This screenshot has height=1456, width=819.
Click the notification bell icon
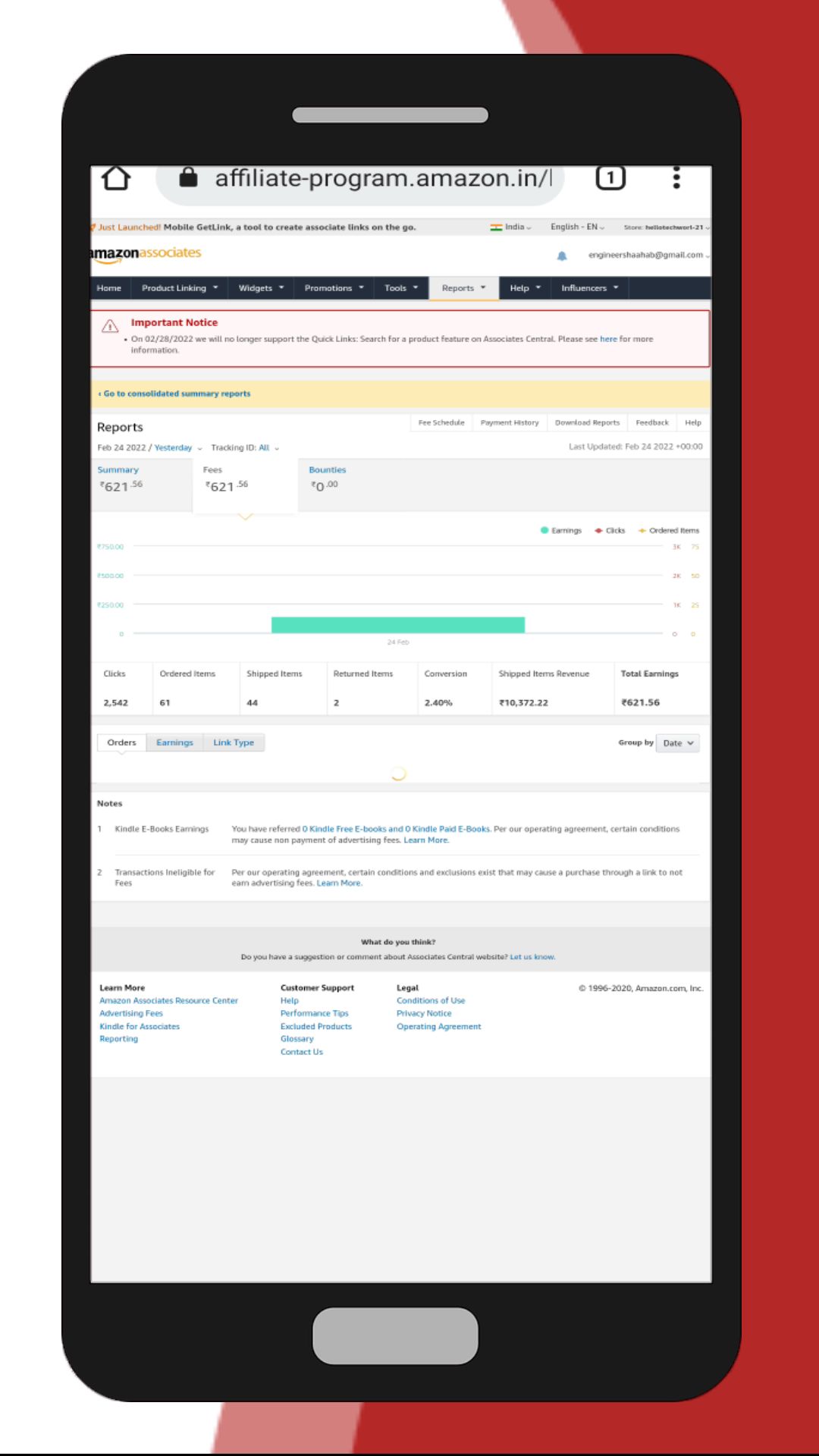point(562,256)
